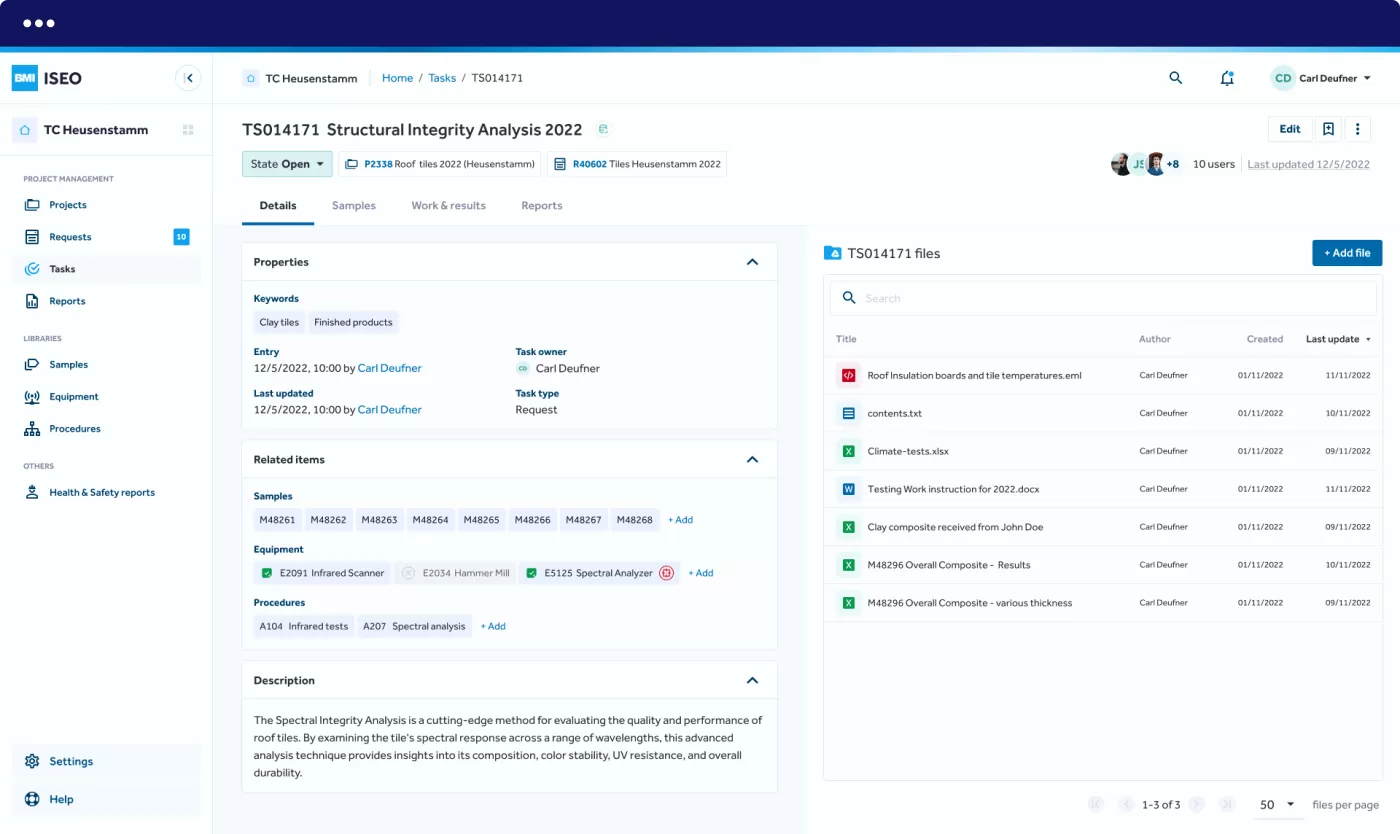The image size is (1400, 834).
Task: Toggle the E2091 Infrared Scanner checkbox
Action: (267, 573)
